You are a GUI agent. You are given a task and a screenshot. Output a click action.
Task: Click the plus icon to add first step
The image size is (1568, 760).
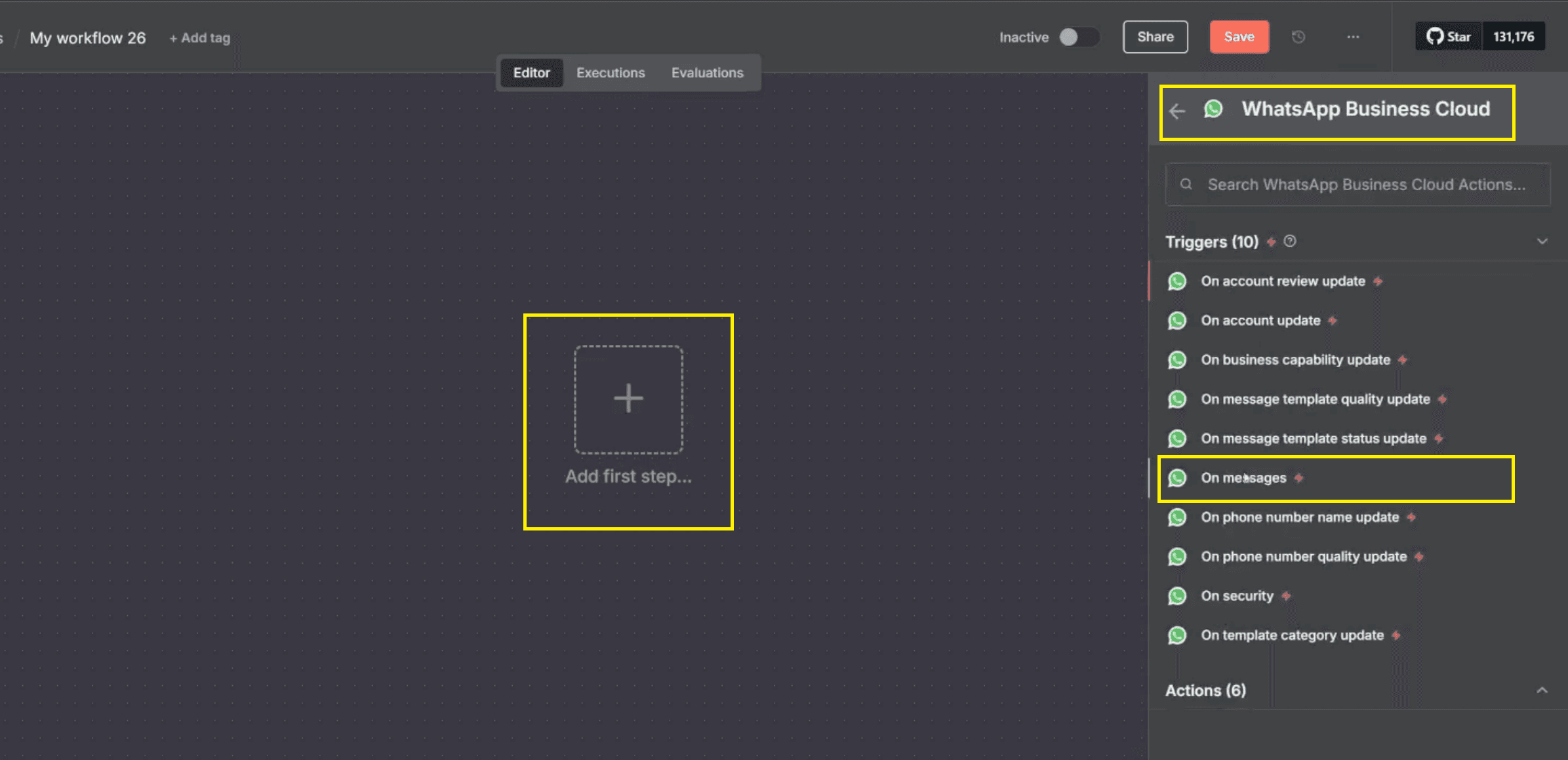[628, 399]
